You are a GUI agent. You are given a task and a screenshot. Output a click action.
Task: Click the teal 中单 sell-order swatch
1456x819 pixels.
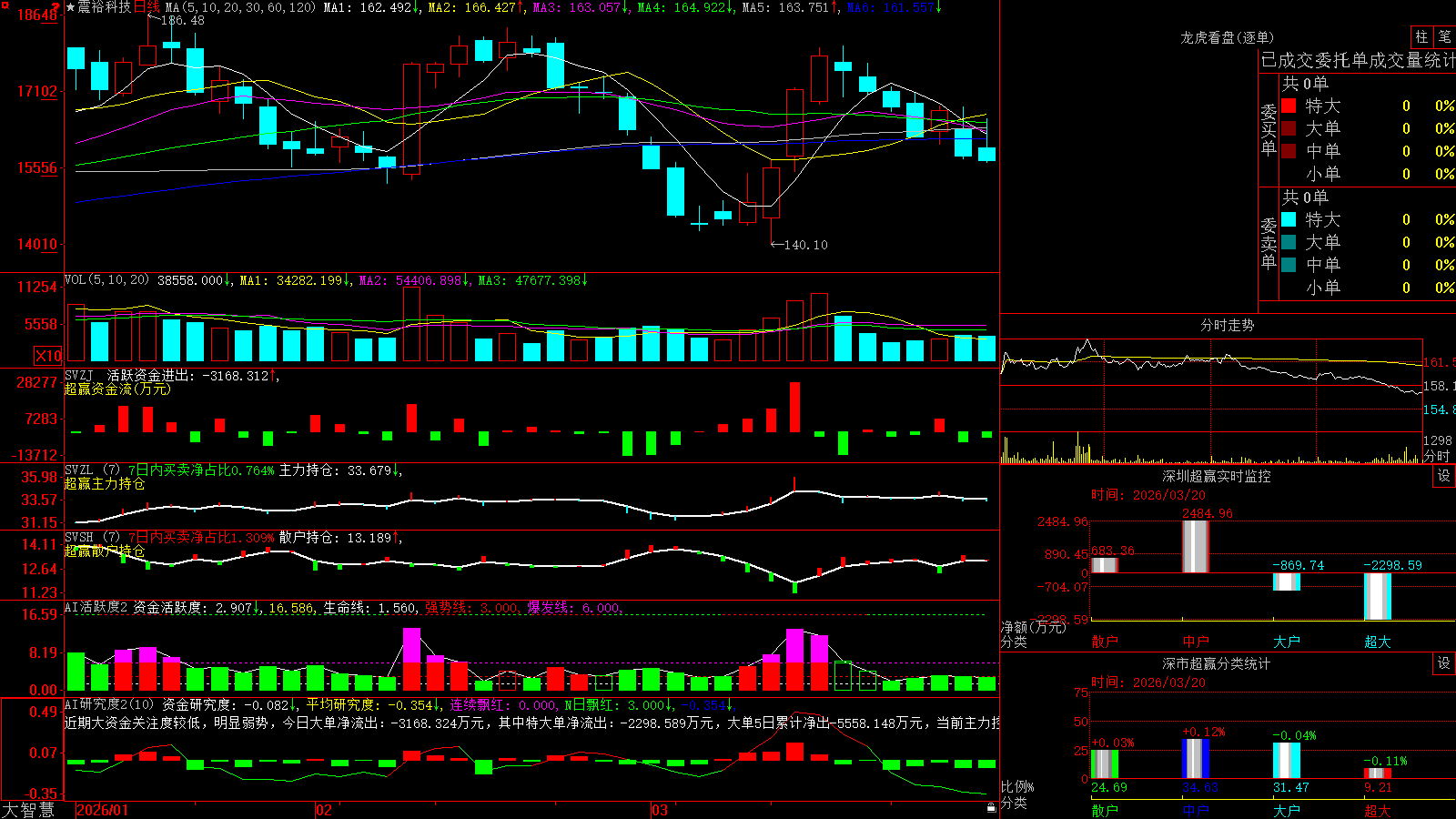[1289, 265]
